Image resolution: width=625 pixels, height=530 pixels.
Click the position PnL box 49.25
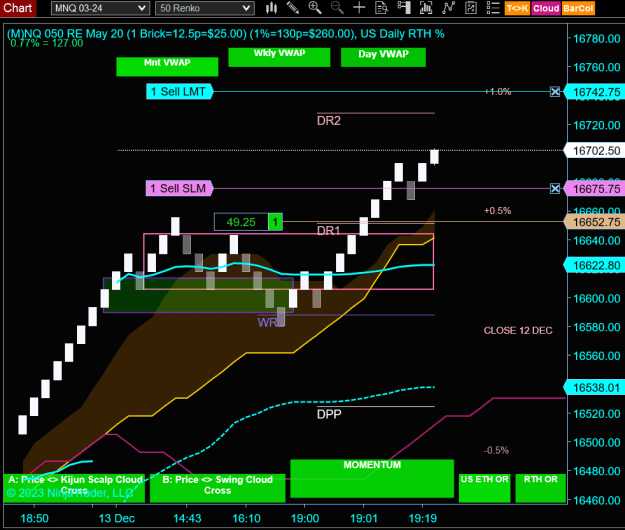tap(241, 222)
